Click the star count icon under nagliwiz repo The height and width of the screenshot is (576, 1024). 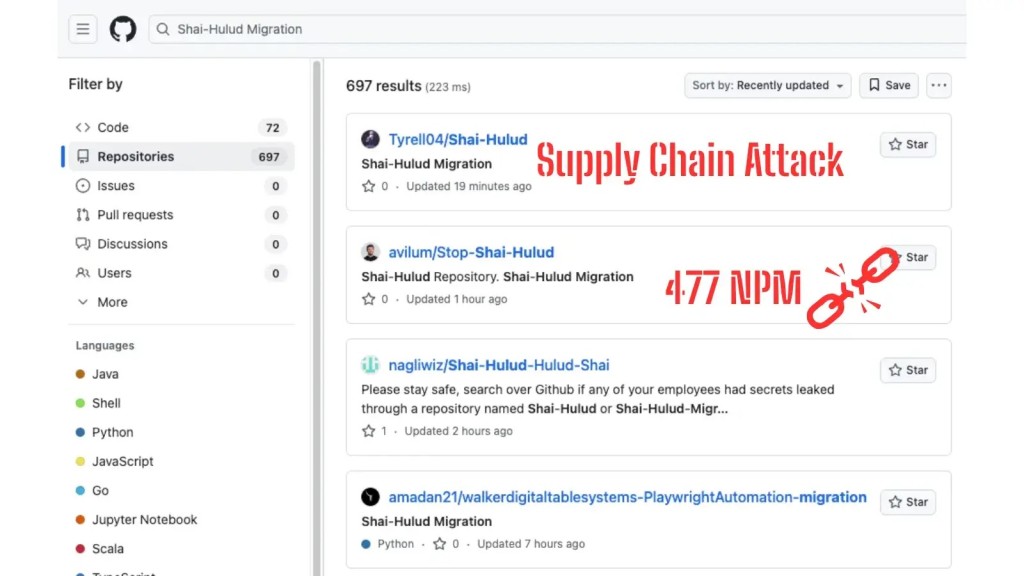pos(369,430)
